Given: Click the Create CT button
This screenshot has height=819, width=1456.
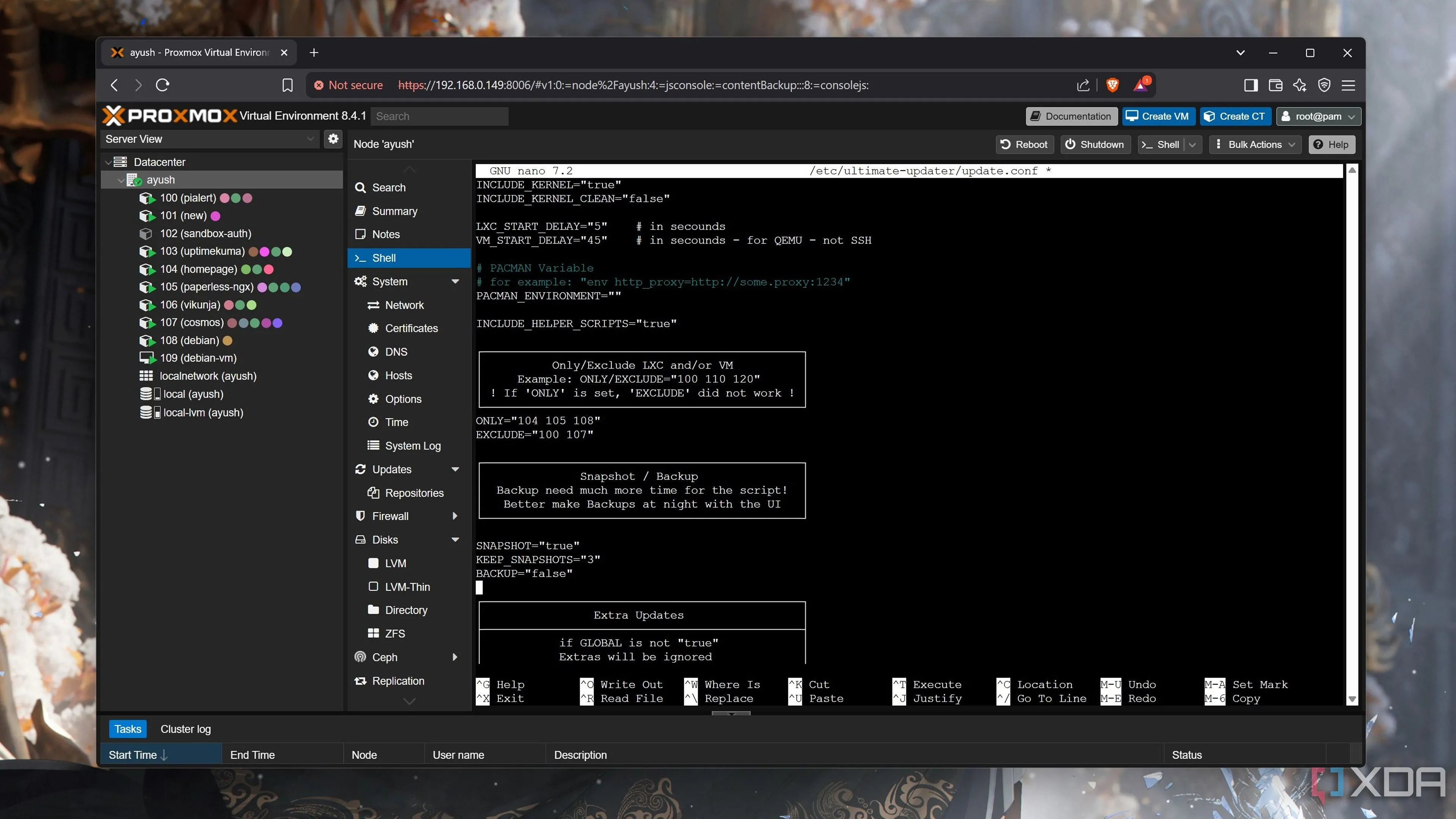Looking at the screenshot, I should pos(1235,116).
